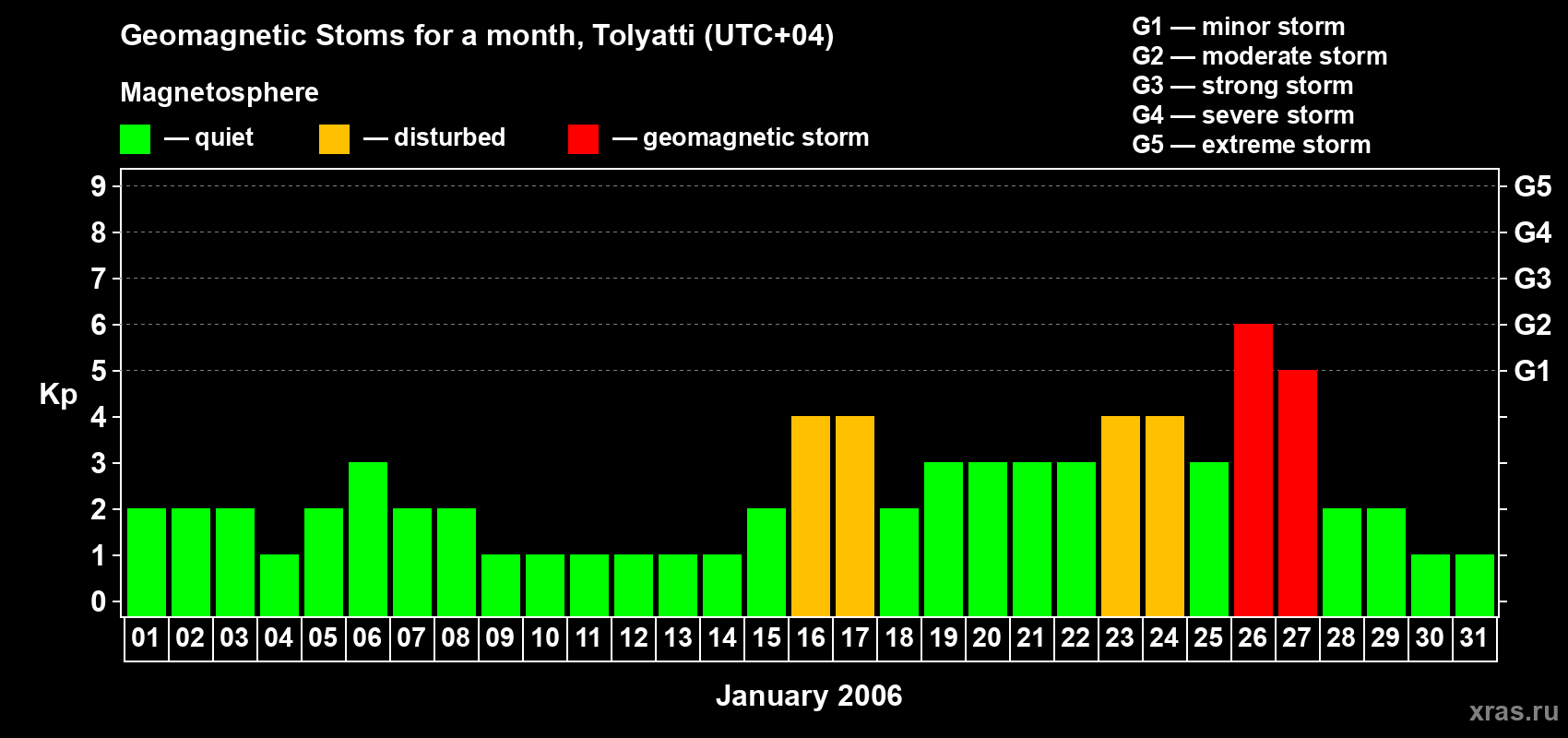Click the red bar for day 27
The image size is (1568, 738).
1298,494
